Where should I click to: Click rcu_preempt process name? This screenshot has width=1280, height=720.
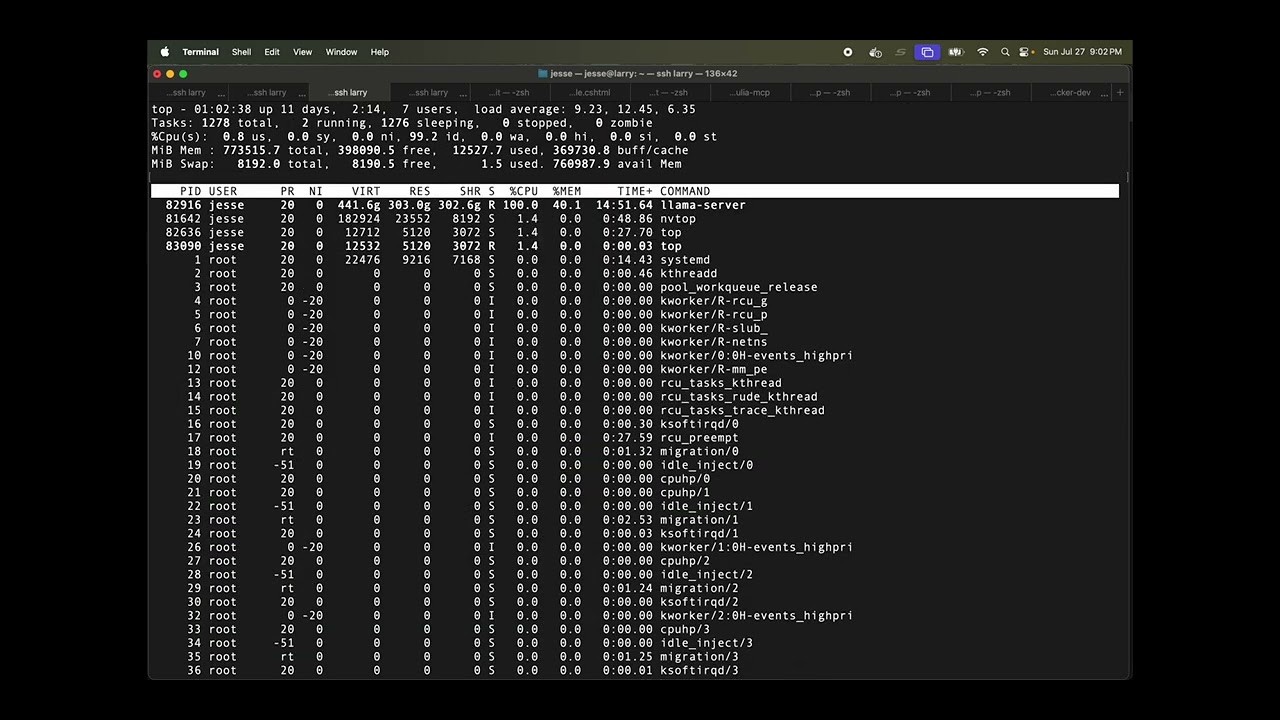699,438
